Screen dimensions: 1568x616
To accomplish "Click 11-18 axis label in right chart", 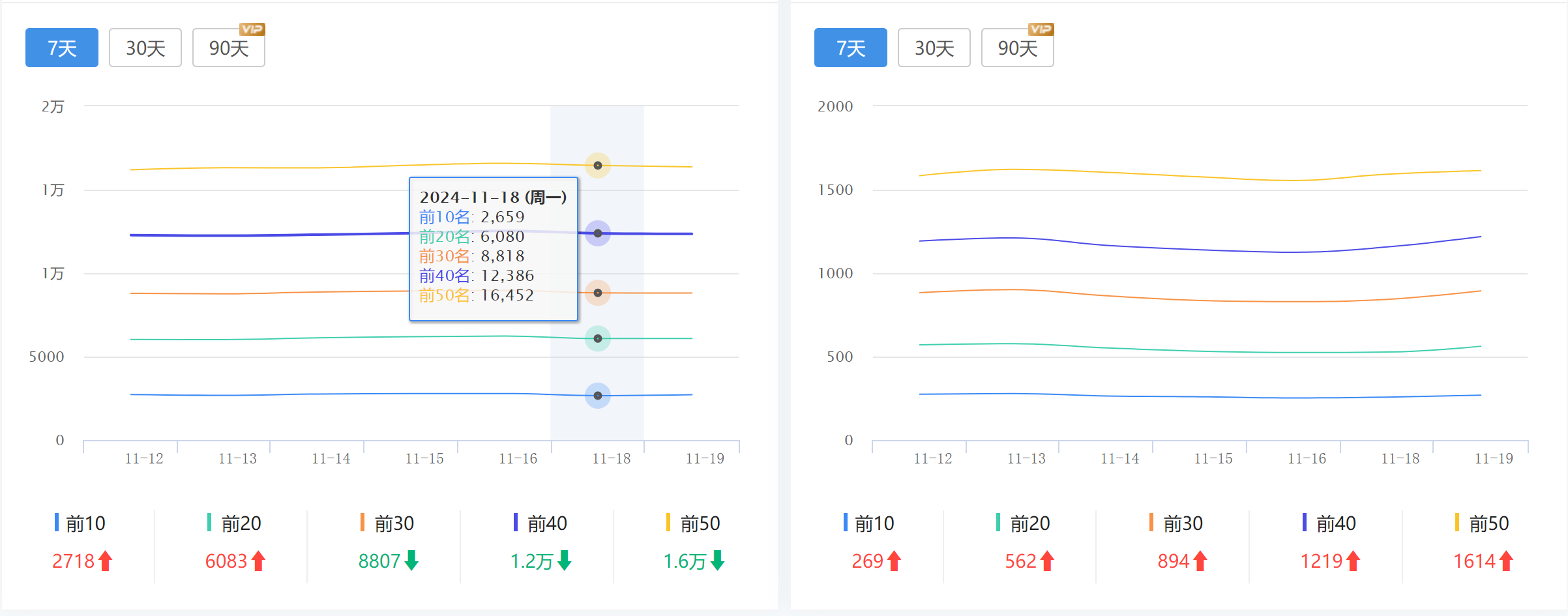I will [1400, 458].
